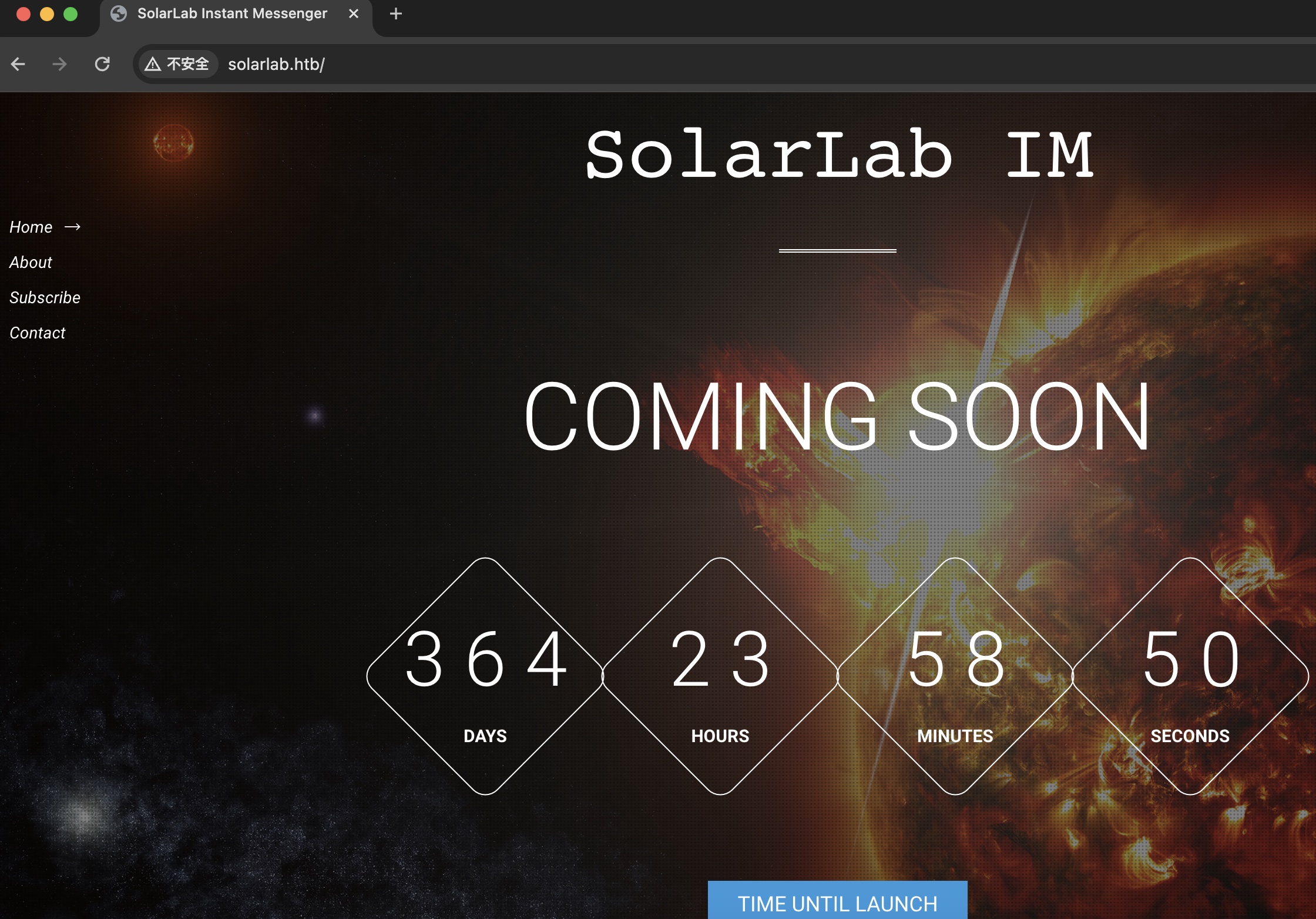This screenshot has width=1316, height=919.
Task: Open the About section link
Action: coord(31,262)
